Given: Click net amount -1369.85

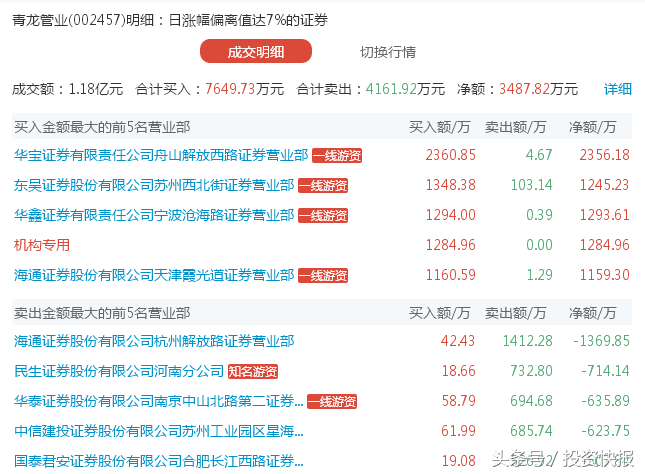Looking at the screenshot, I should [x=601, y=341].
